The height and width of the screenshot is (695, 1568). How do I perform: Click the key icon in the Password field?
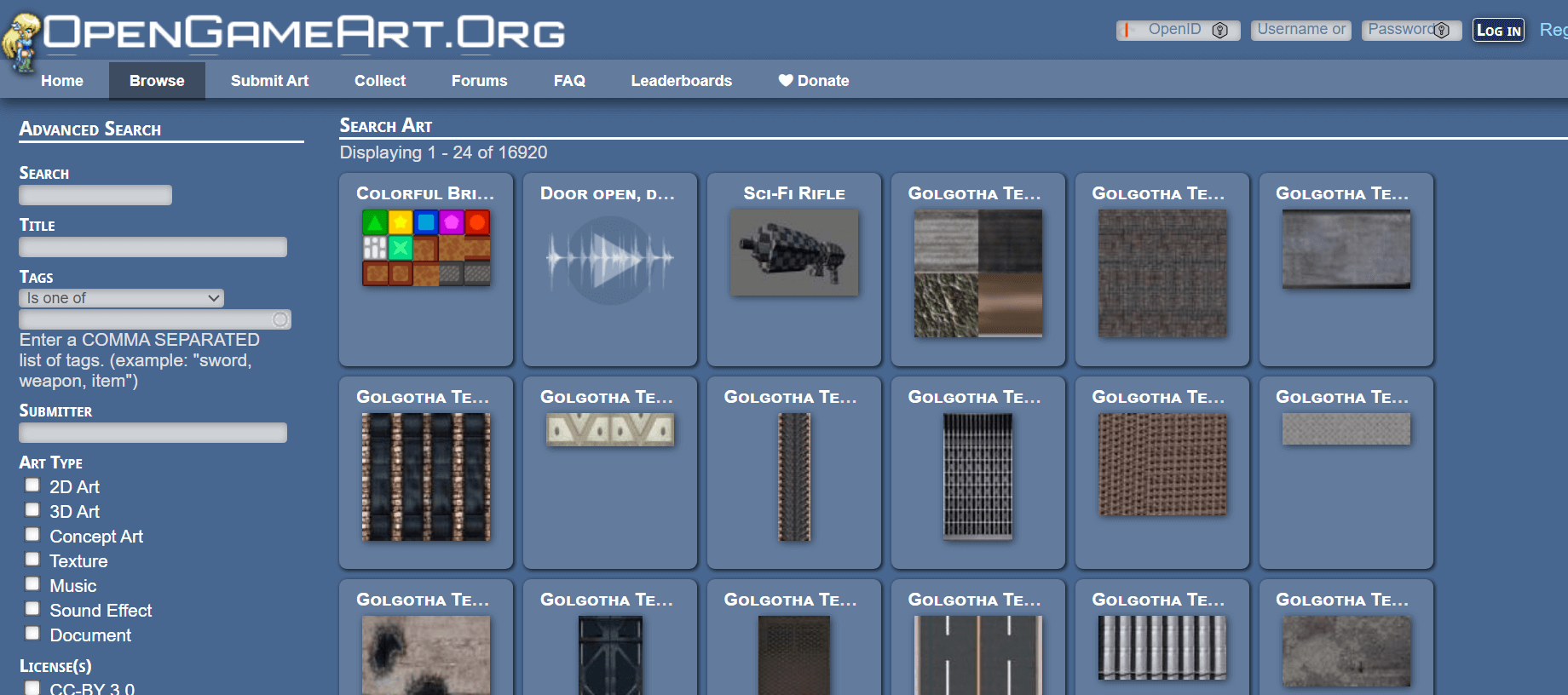(1442, 31)
